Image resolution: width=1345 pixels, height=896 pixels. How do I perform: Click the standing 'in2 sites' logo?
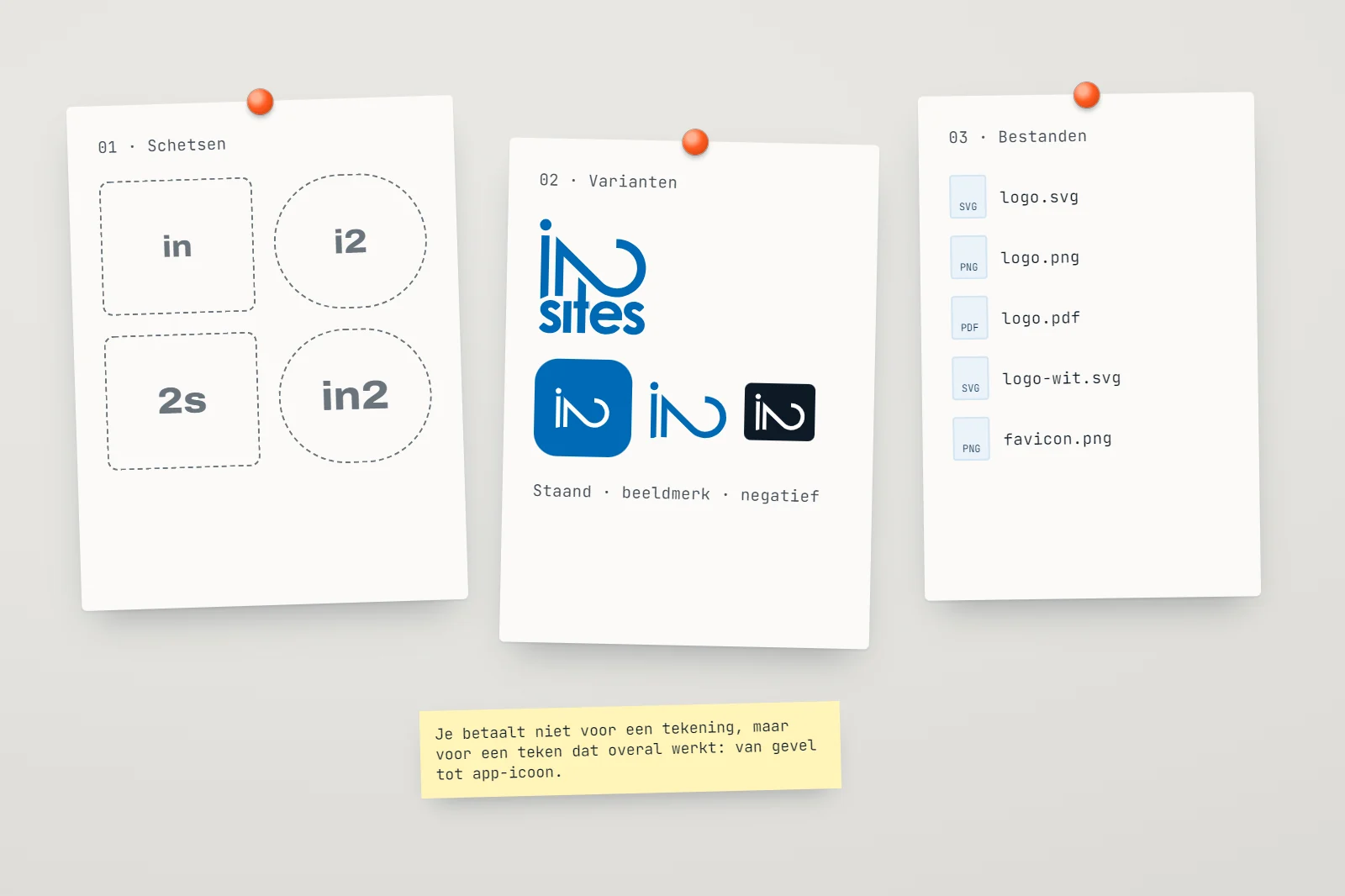pyautogui.click(x=592, y=277)
